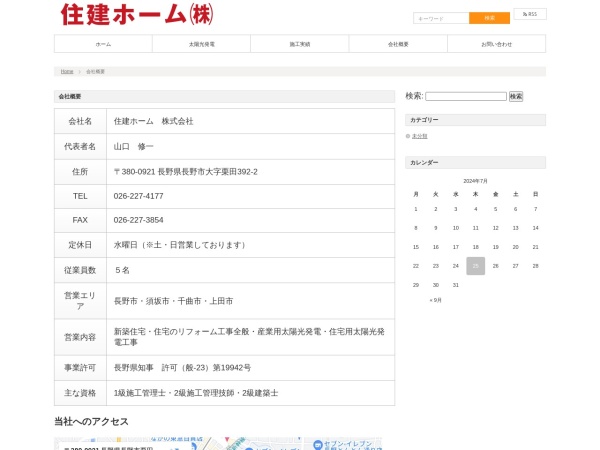This screenshot has height=450, width=600.
Task: Click calendar day 15
Action: (x=416, y=247)
